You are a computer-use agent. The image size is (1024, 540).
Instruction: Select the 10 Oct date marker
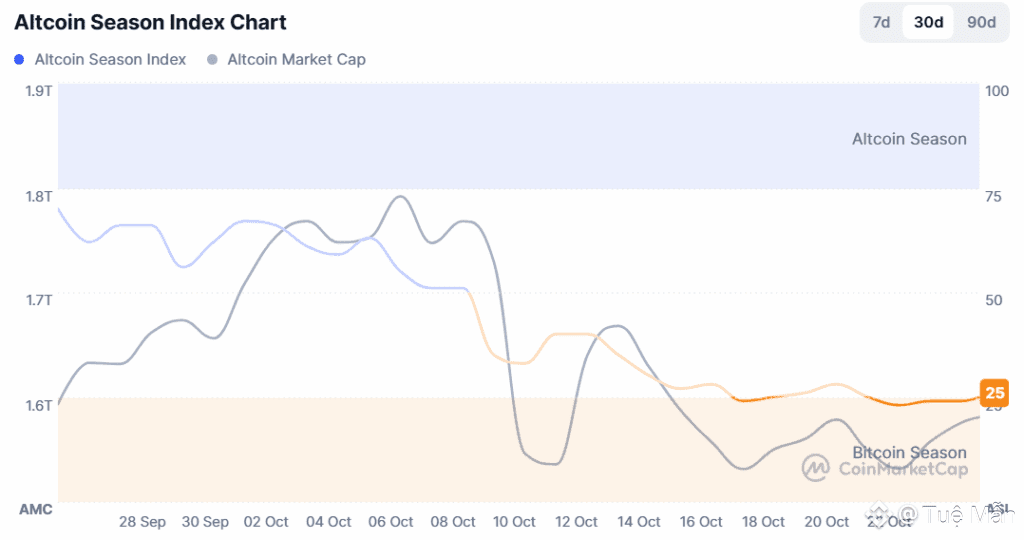[514, 522]
